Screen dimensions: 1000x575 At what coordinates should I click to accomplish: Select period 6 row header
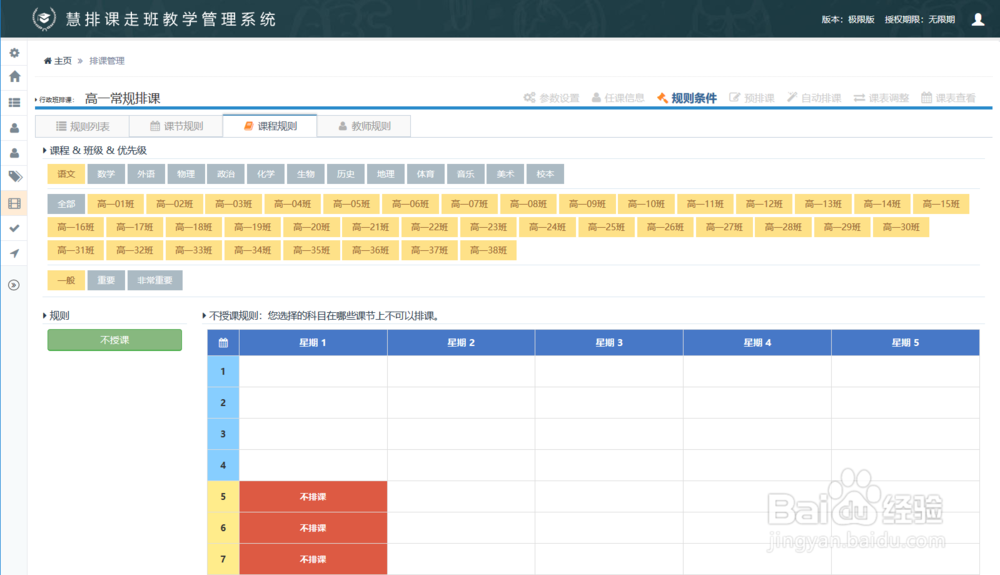pyautogui.click(x=223, y=528)
